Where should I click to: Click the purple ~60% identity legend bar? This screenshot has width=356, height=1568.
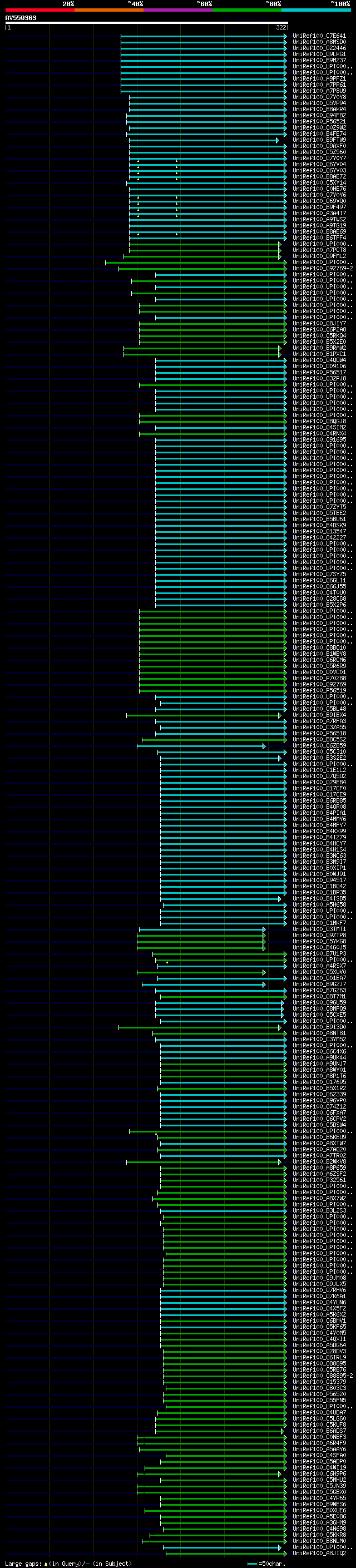[x=177, y=10]
